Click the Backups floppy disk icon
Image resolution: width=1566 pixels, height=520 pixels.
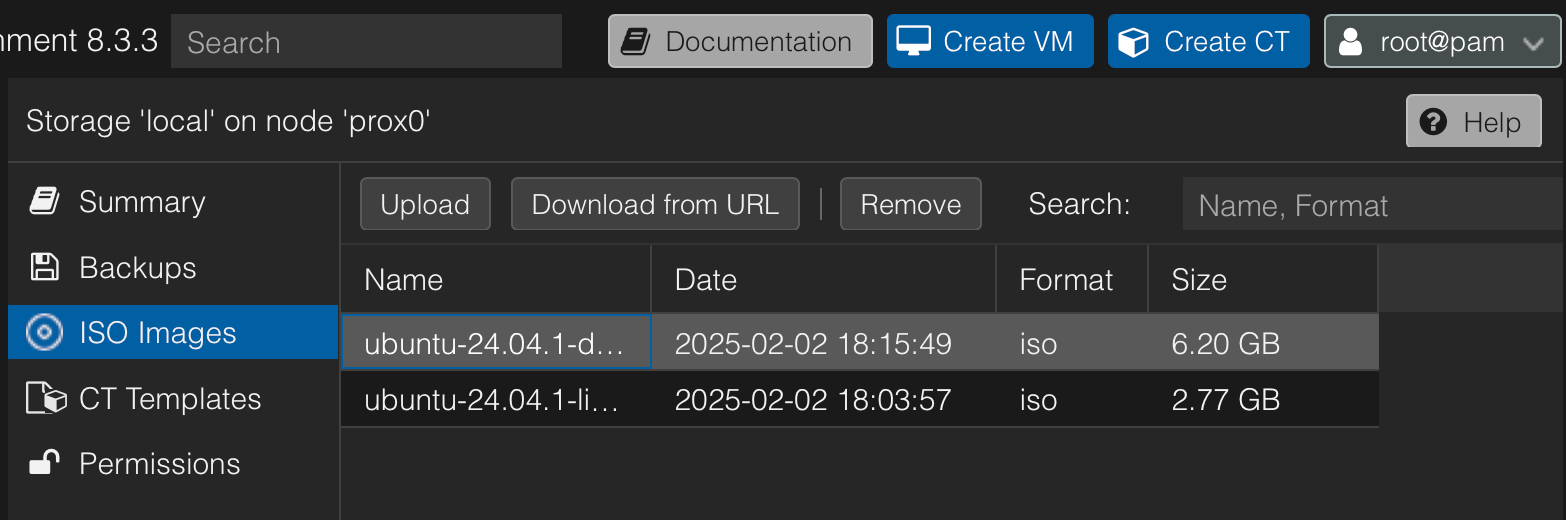tap(44, 267)
